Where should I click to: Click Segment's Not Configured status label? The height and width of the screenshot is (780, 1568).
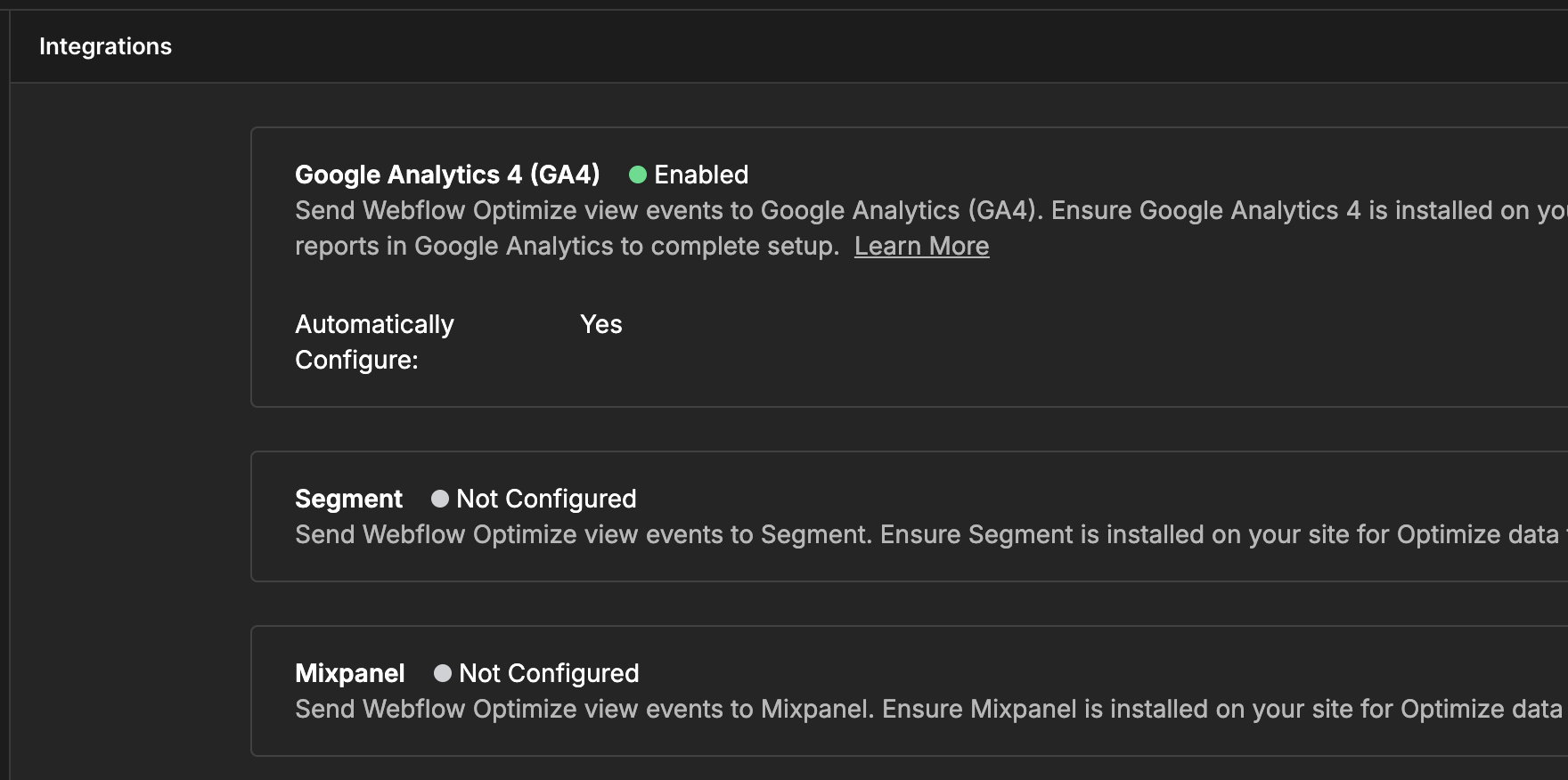tap(546, 499)
